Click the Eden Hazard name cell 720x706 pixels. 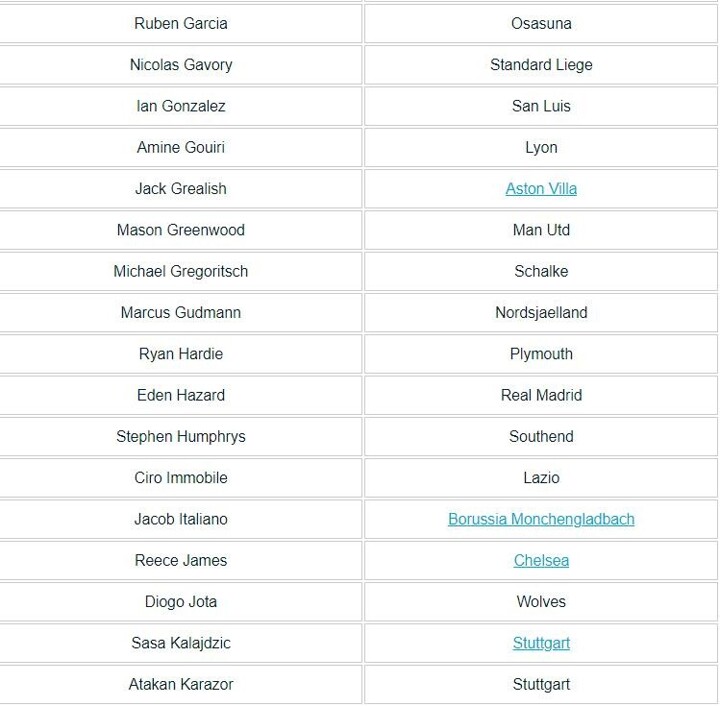click(181, 396)
